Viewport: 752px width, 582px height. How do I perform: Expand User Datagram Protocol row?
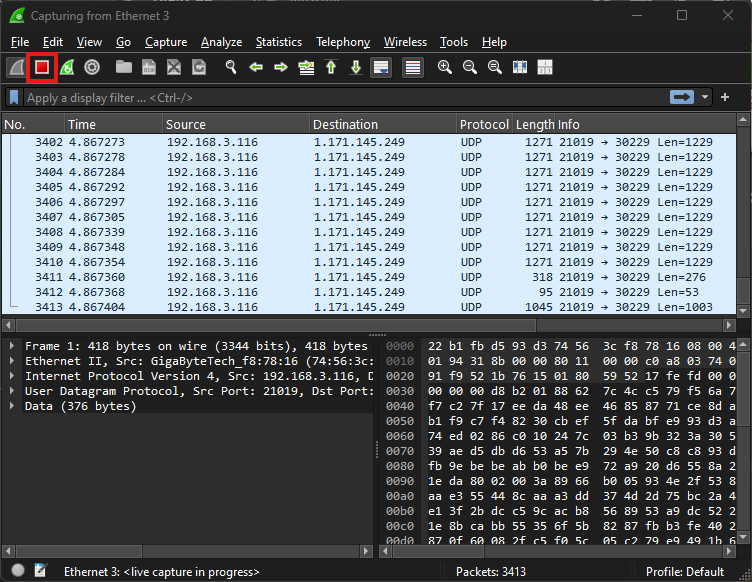coord(12,391)
